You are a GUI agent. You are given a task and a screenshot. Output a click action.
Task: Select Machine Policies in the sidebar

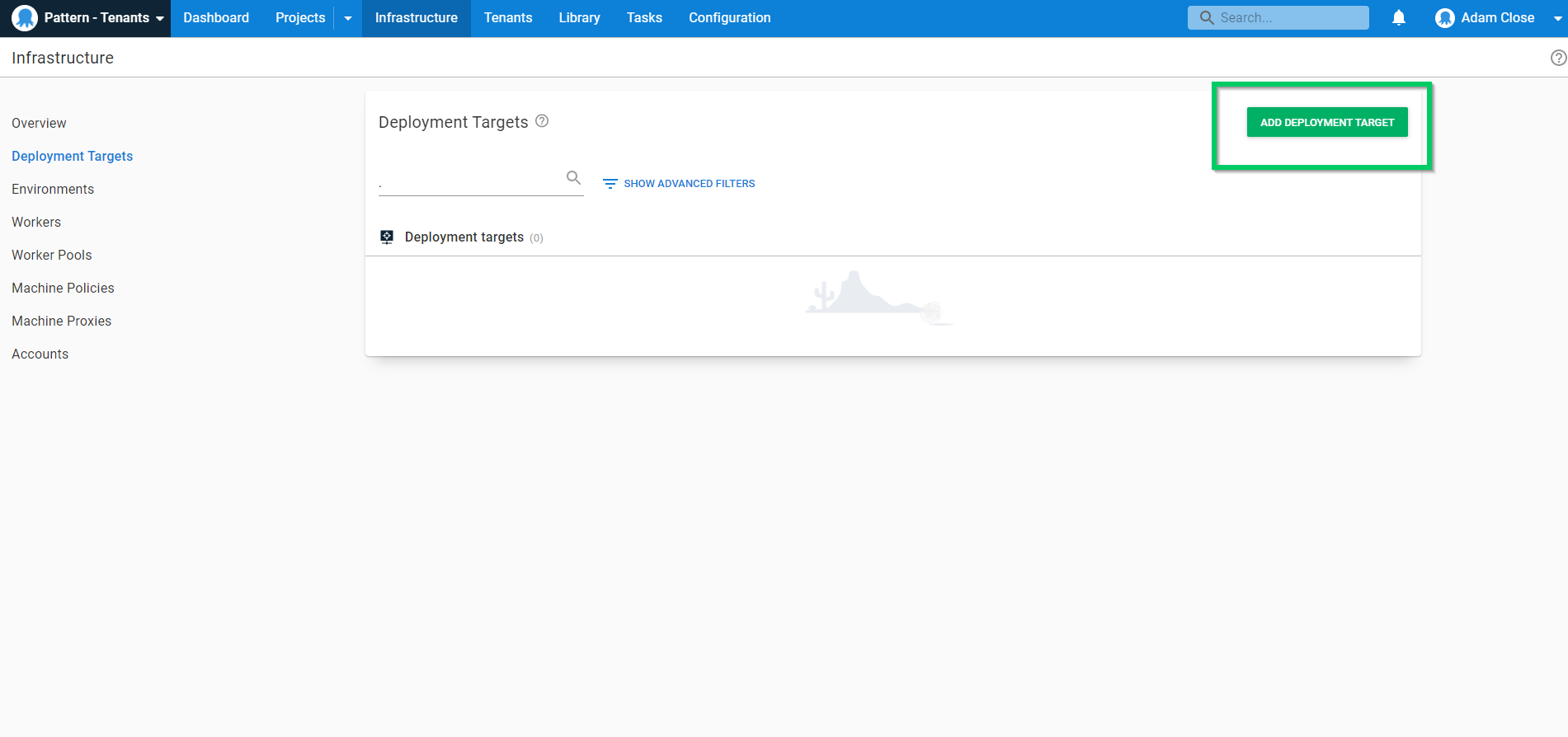(63, 288)
